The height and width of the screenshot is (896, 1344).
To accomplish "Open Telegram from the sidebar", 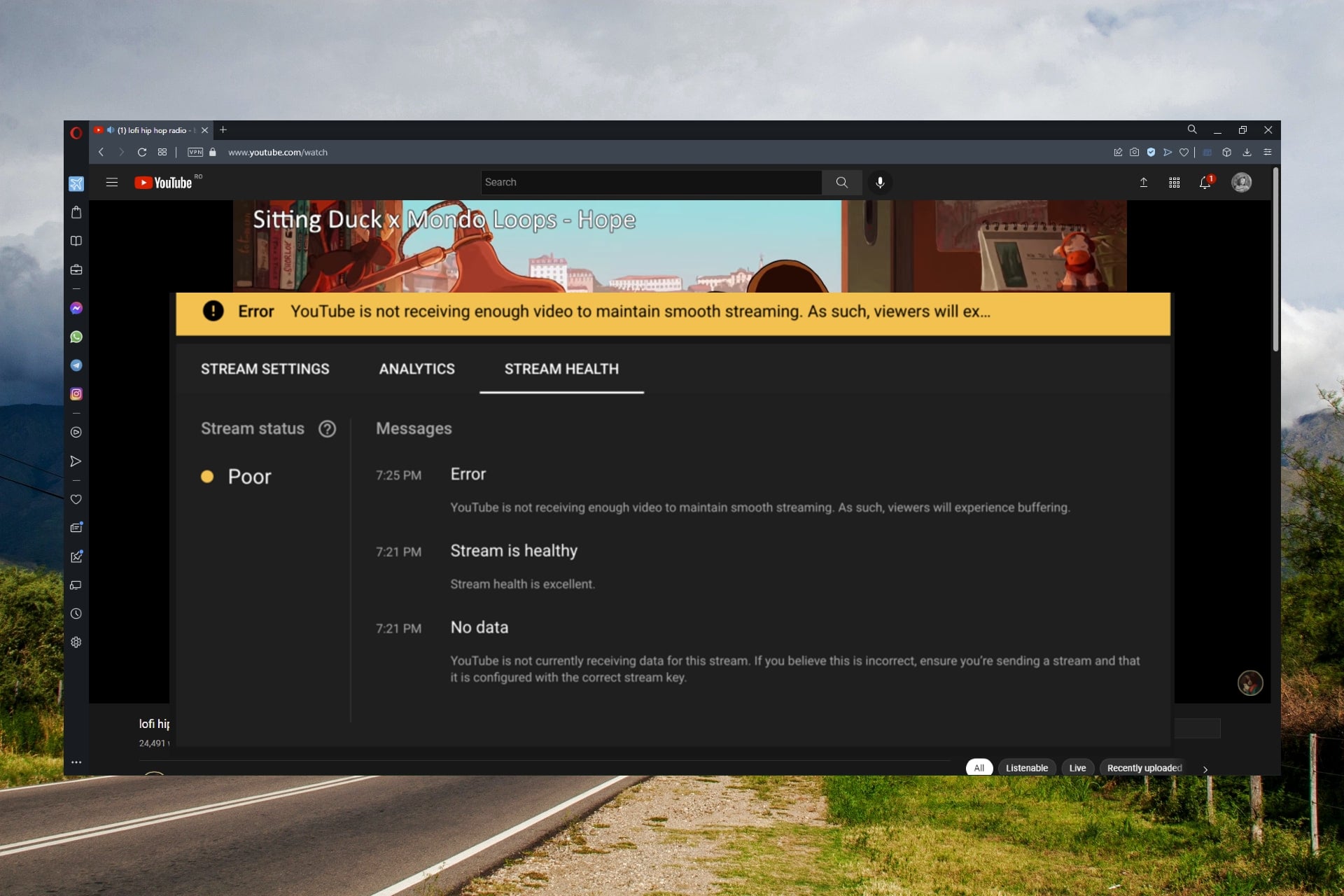I will click(x=76, y=365).
